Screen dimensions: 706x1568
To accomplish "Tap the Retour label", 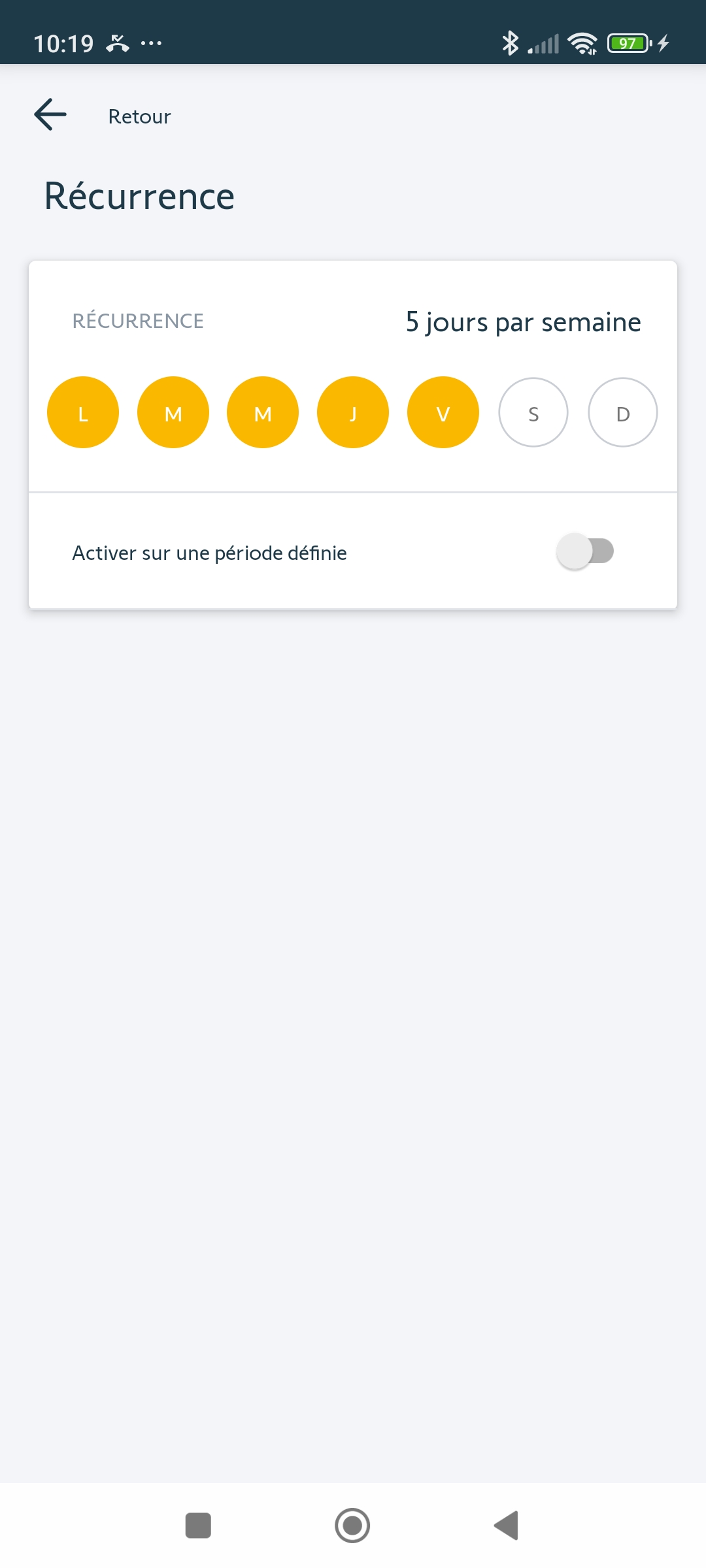I will [x=139, y=116].
